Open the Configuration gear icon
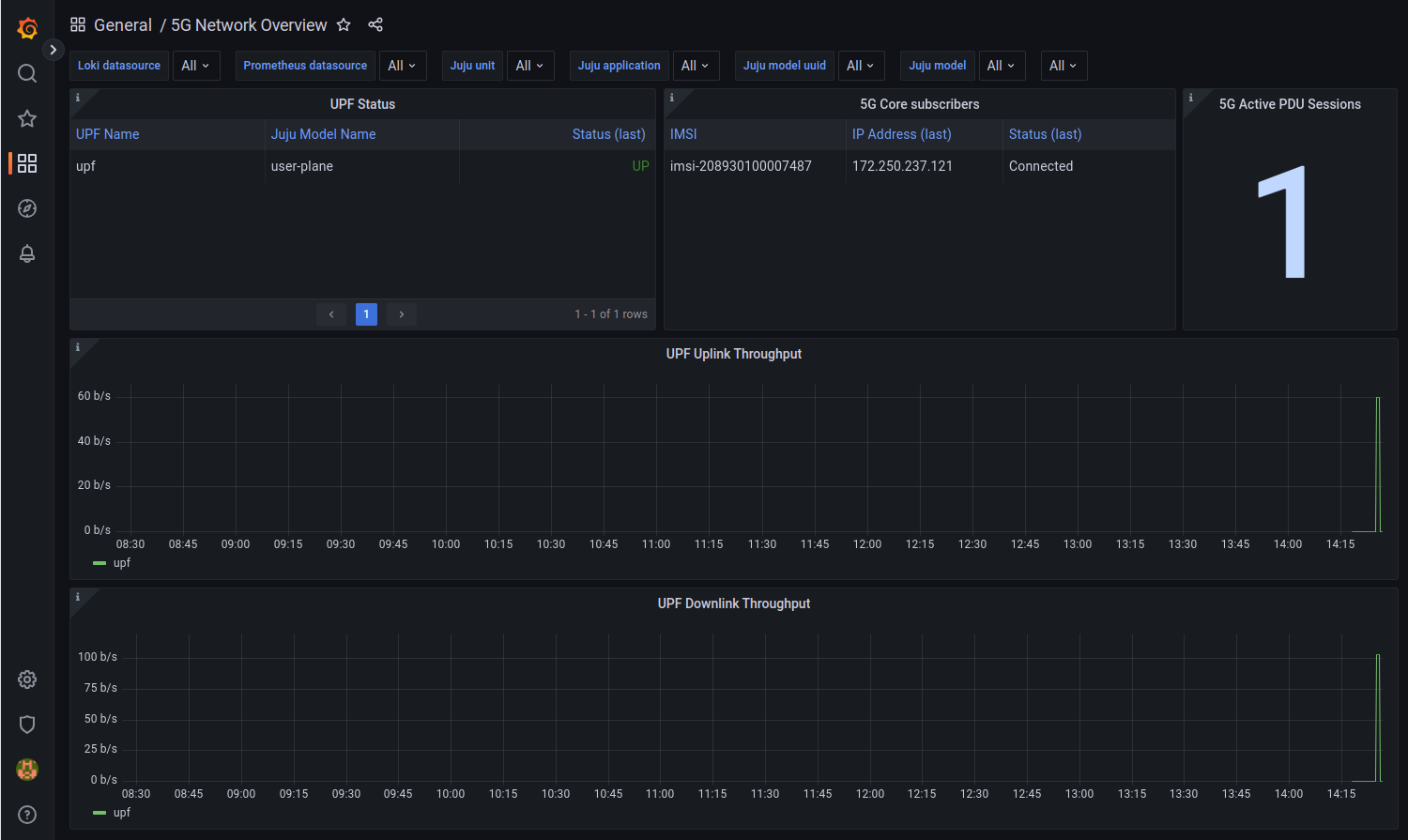This screenshot has width=1408, height=840. coord(27,680)
